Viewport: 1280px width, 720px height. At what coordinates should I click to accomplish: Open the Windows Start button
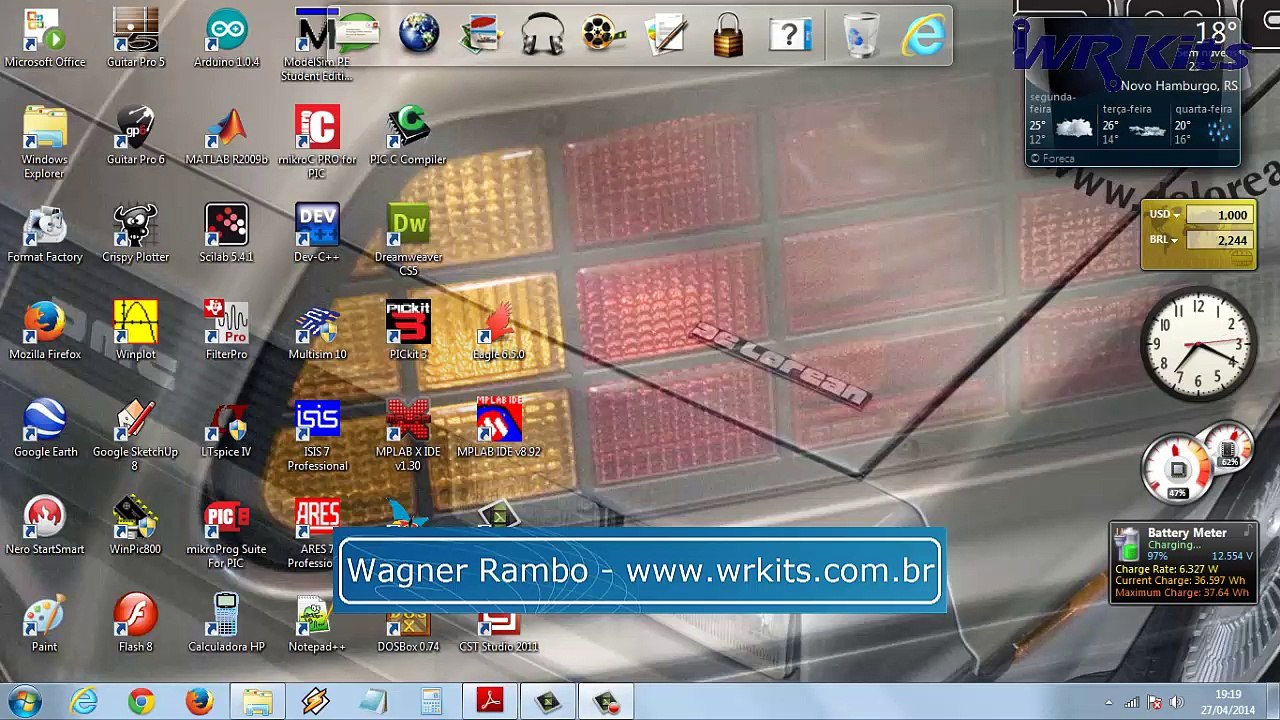pyautogui.click(x=24, y=702)
